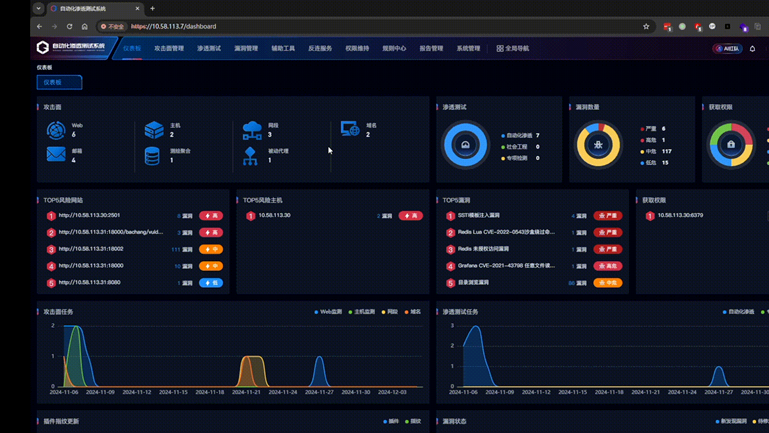Click the Web globe icon in 攻击面

56,130
